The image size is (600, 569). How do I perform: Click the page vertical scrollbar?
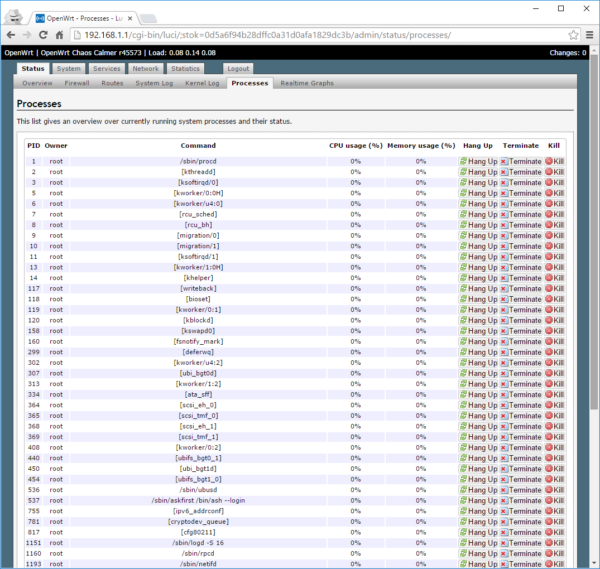click(x=594, y=300)
